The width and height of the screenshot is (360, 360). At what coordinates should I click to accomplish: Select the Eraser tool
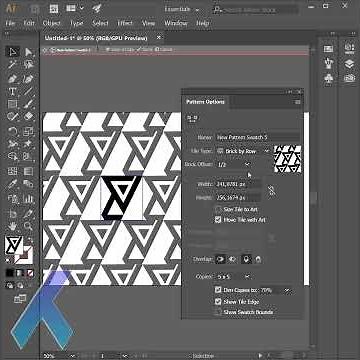(x=29, y=117)
